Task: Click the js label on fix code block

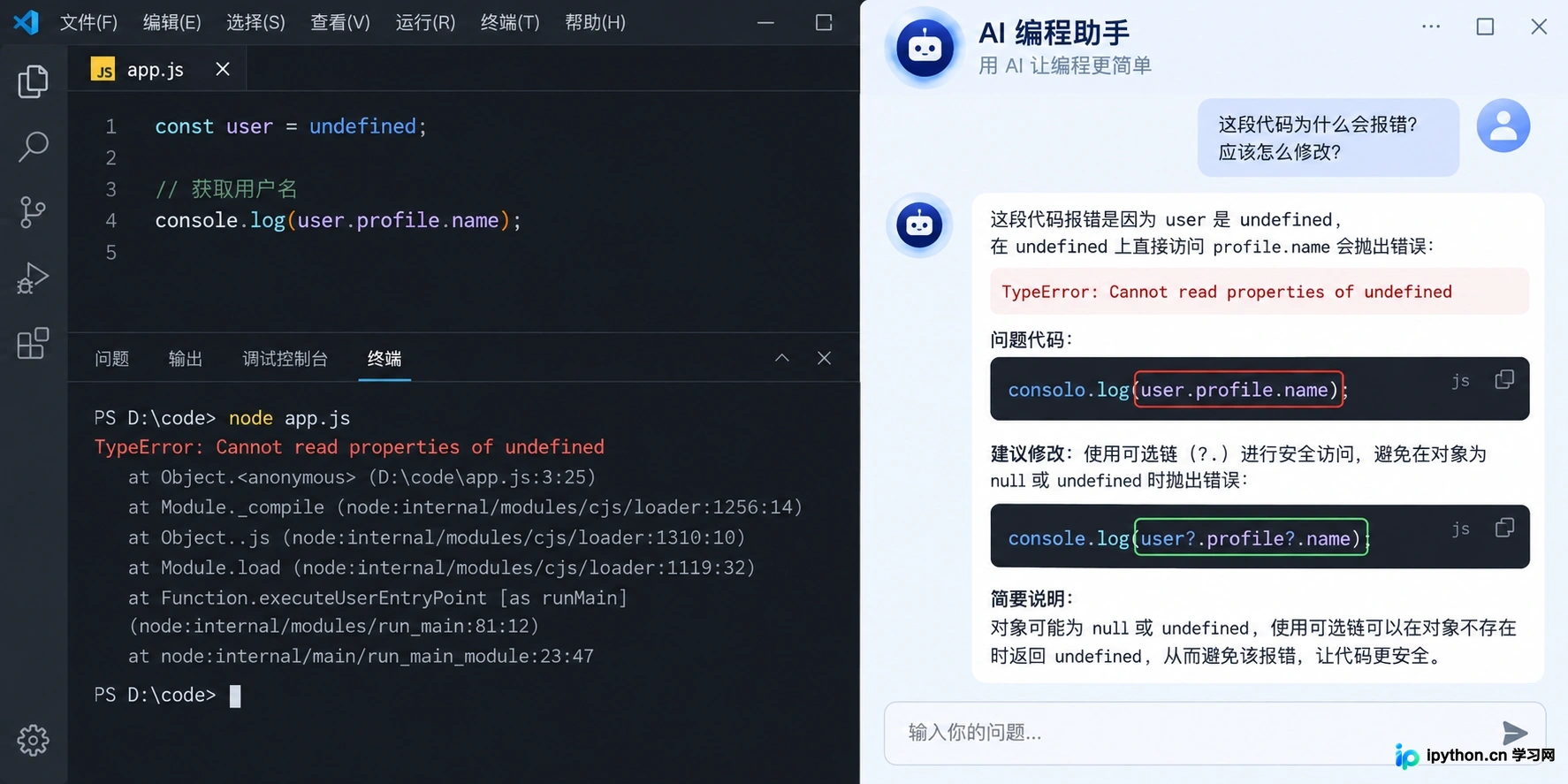Action: click(1460, 529)
